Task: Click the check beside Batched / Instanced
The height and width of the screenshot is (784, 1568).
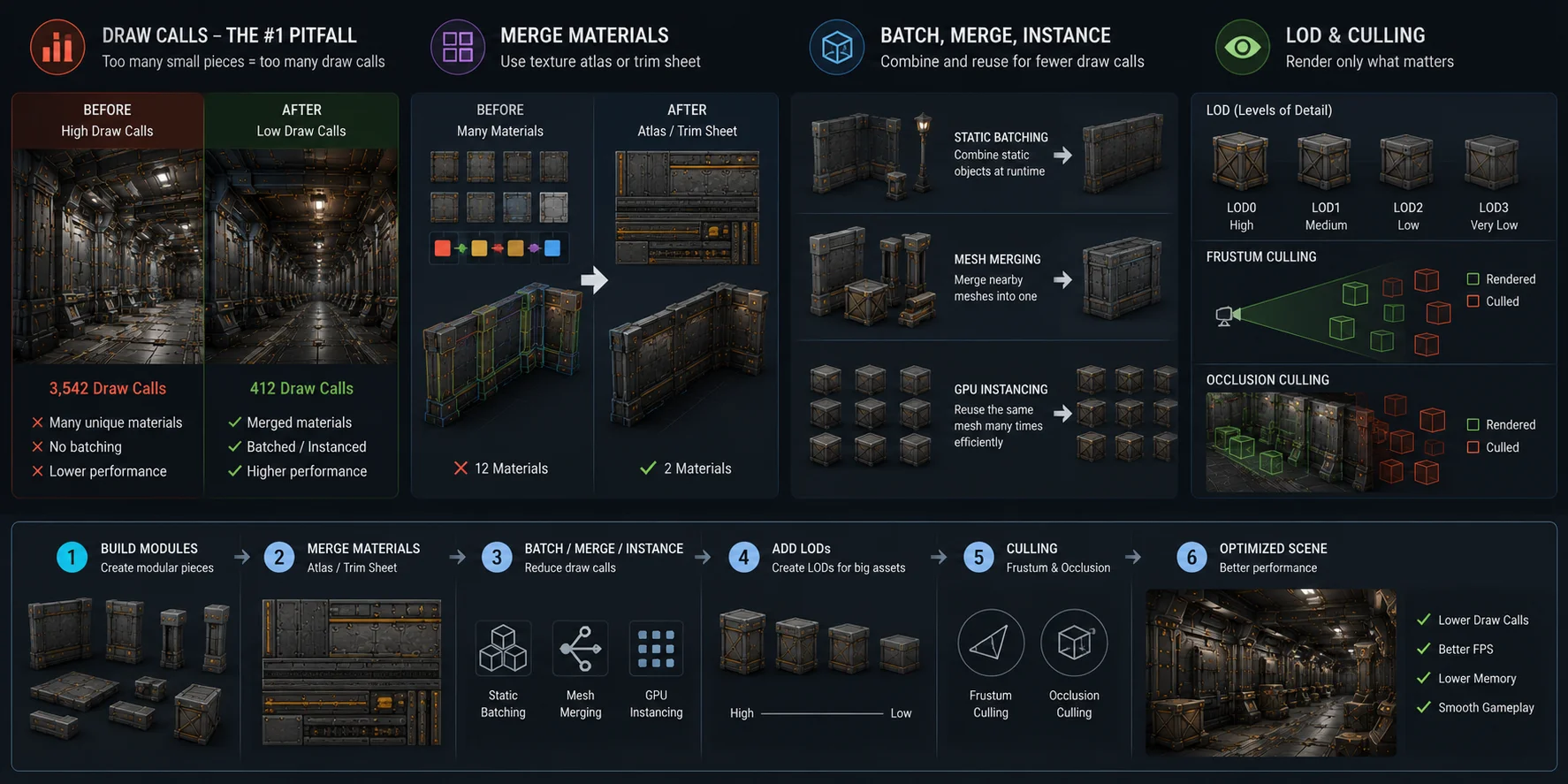Action: coord(234,447)
